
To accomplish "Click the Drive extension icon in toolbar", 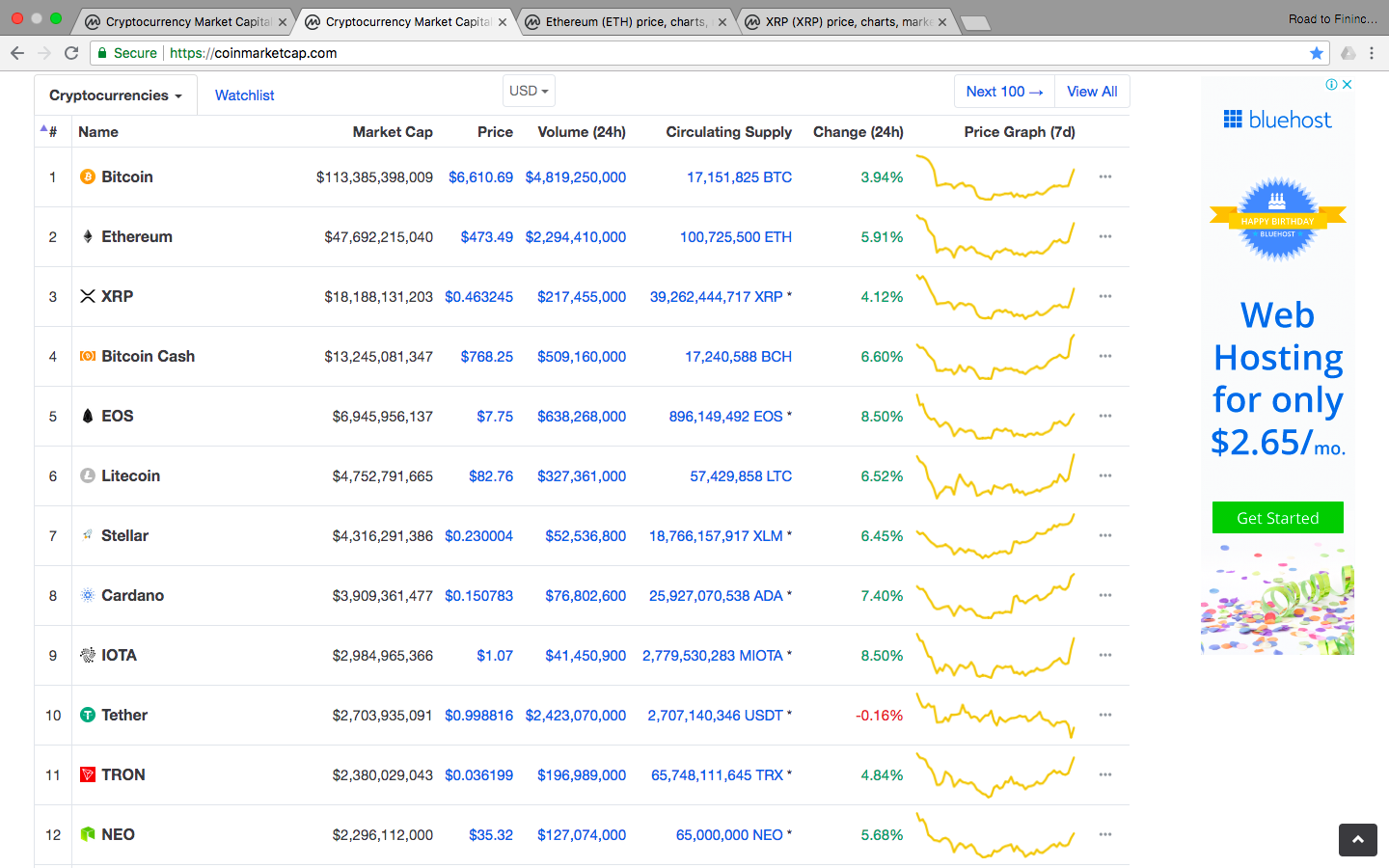I will [x=1348, y=53].
